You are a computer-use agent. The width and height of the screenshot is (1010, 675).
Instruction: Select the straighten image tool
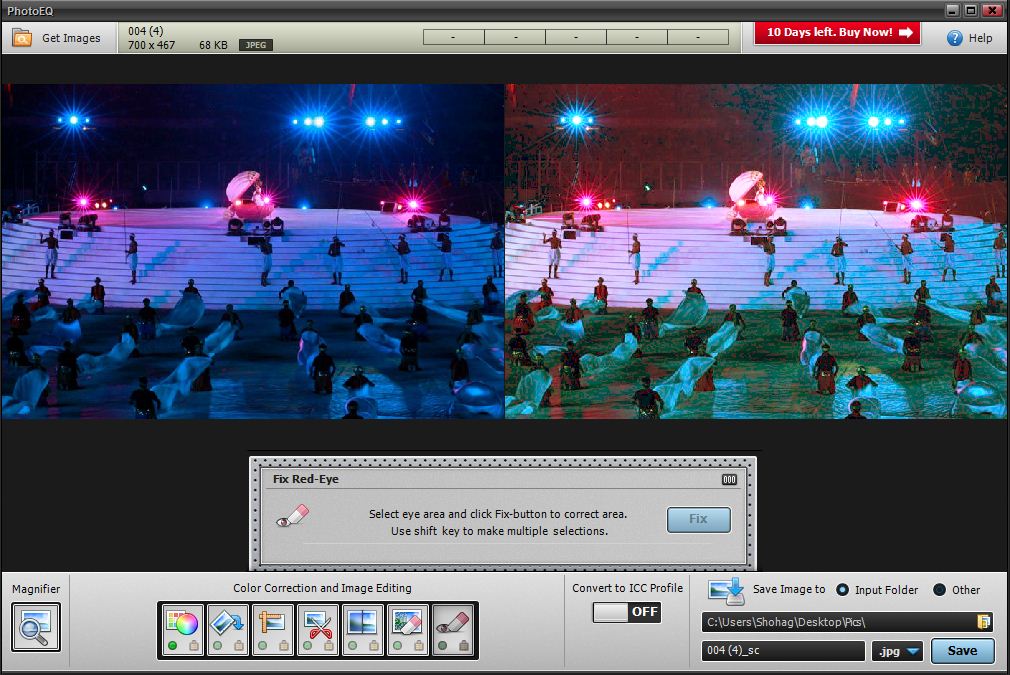272,625
